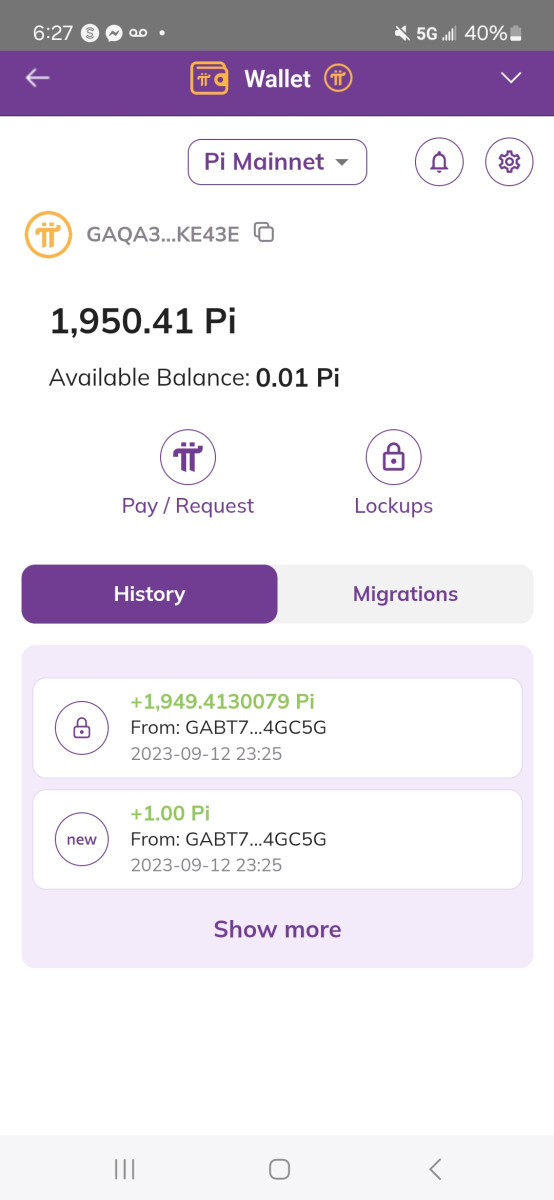
Task: Tap the lock icon on the 1,949.4130079 Pi transaction
Action: (82, 728)
